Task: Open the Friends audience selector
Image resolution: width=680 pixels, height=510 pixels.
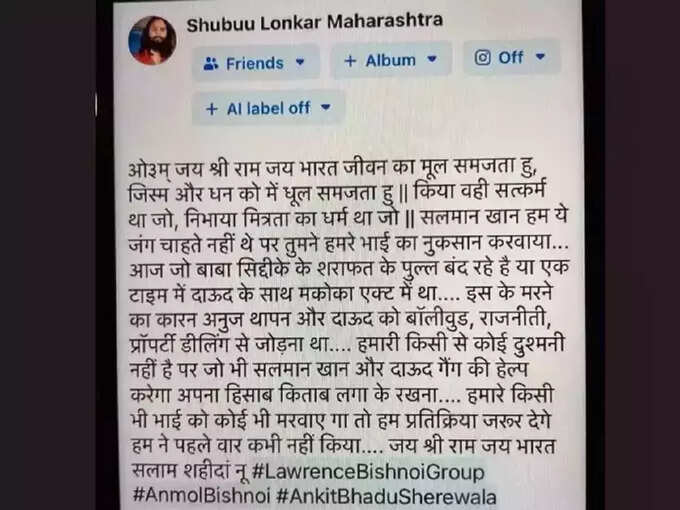Action: [255, 63]
